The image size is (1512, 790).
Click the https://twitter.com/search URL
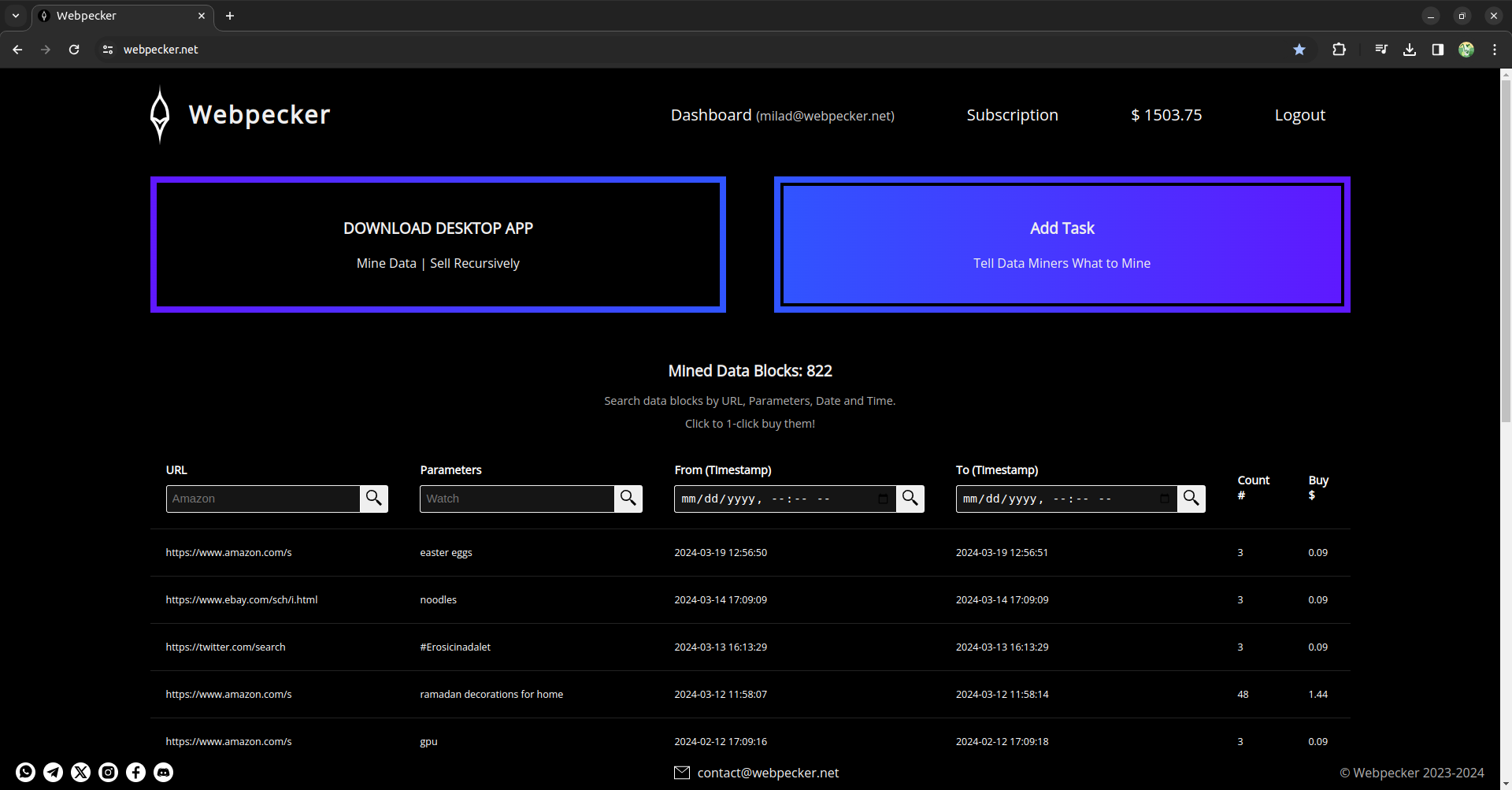(x=225, y=647)
